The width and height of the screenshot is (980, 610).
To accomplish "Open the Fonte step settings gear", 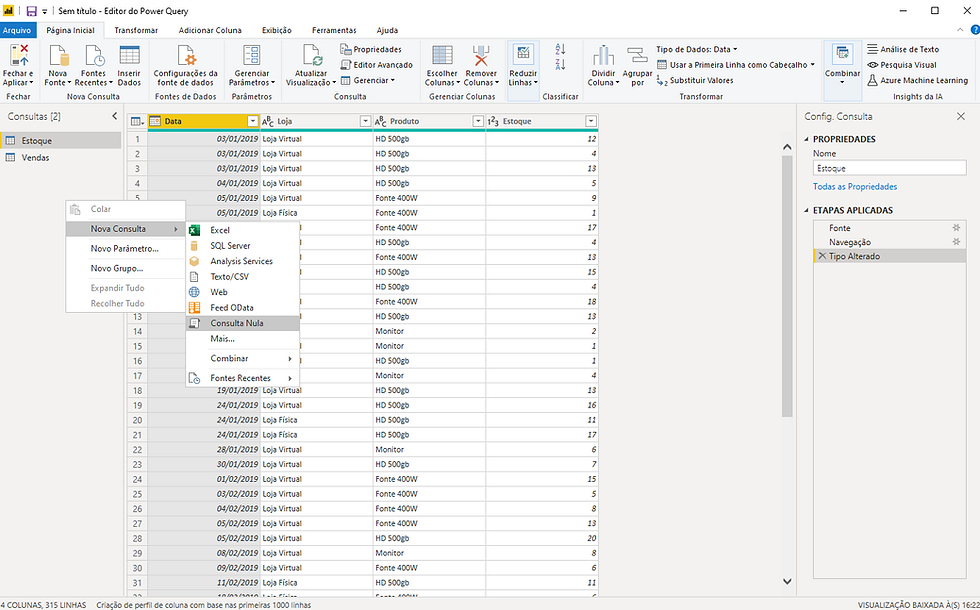I will (x=956, y=228).
